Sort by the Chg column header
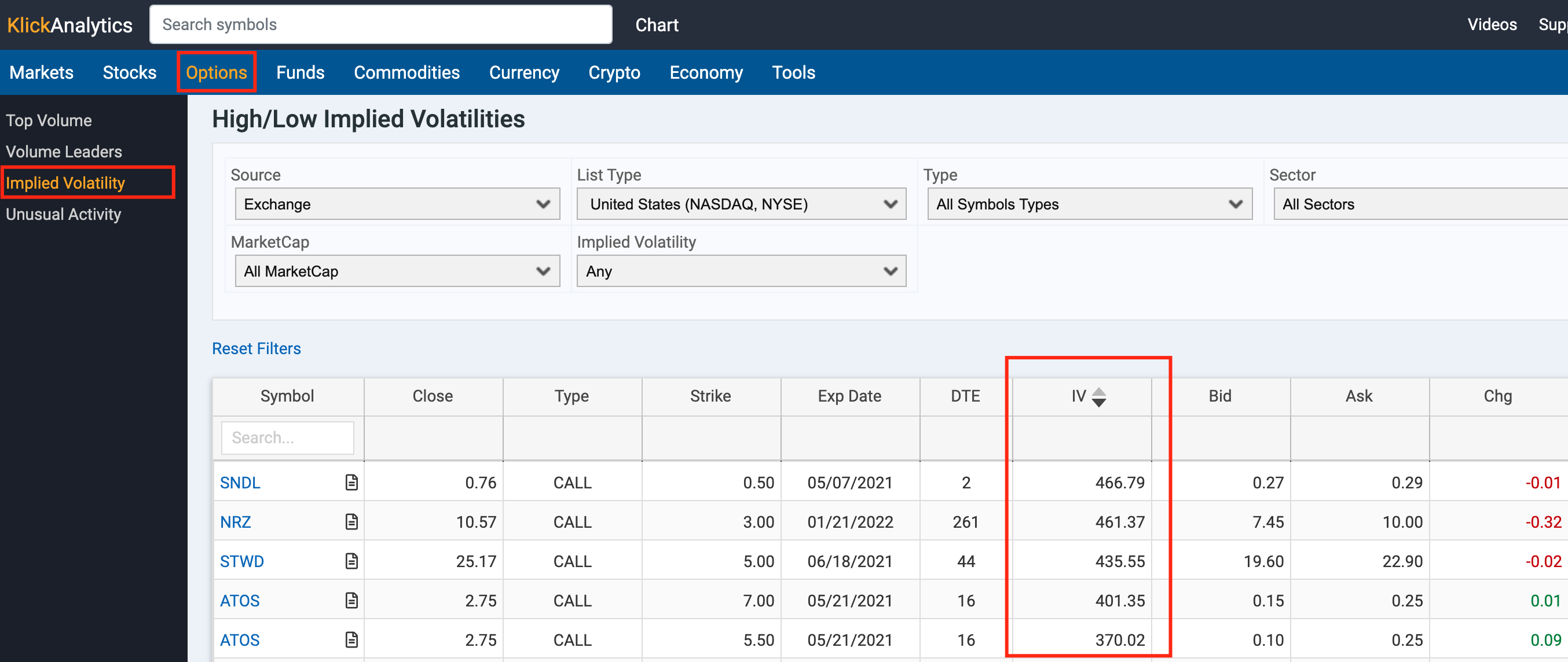The image size is (1568, 662). (1498, 396)
